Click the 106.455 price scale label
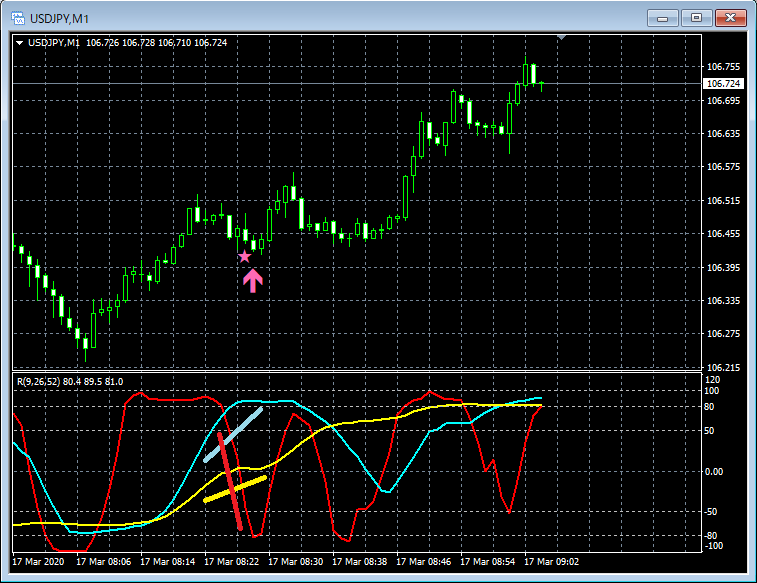 [x=723, y=234]
